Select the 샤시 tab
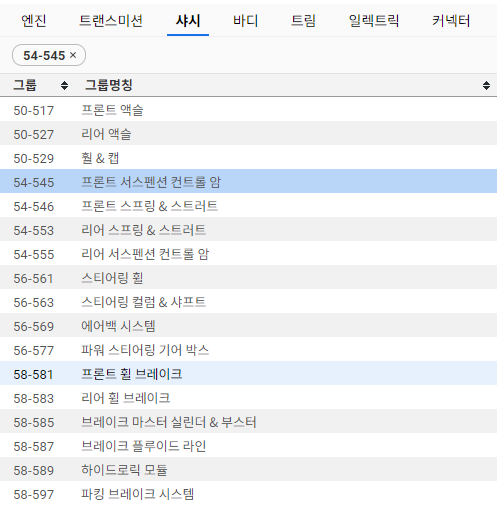 tap(188, 21)
